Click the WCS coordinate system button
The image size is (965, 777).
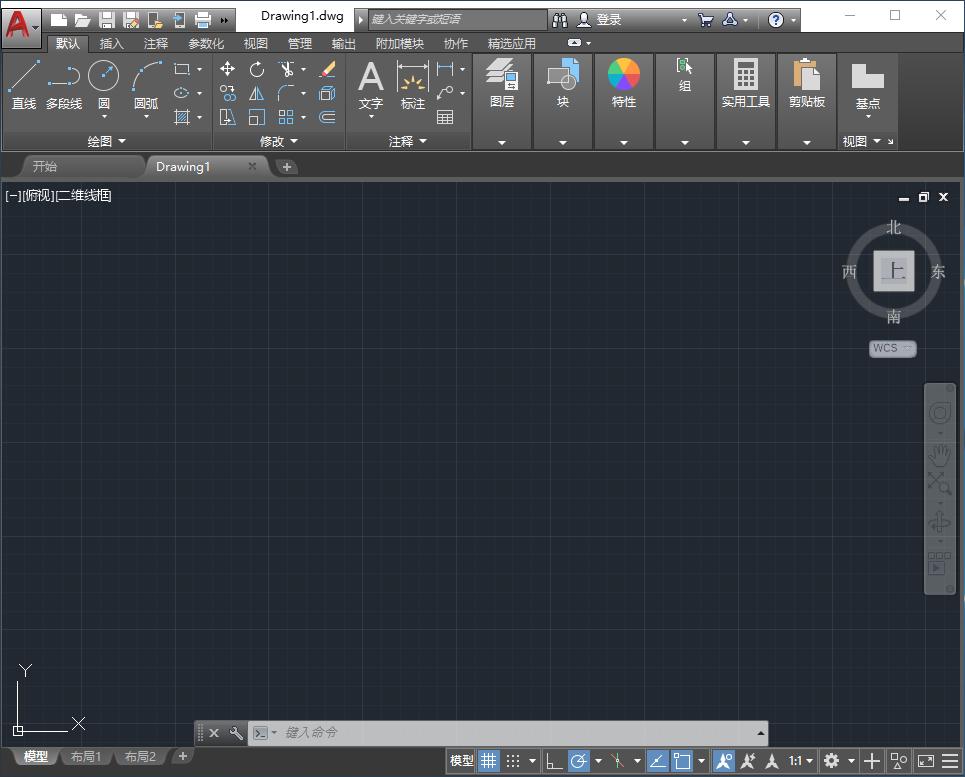pyautogui.click(x=892, y=348)
